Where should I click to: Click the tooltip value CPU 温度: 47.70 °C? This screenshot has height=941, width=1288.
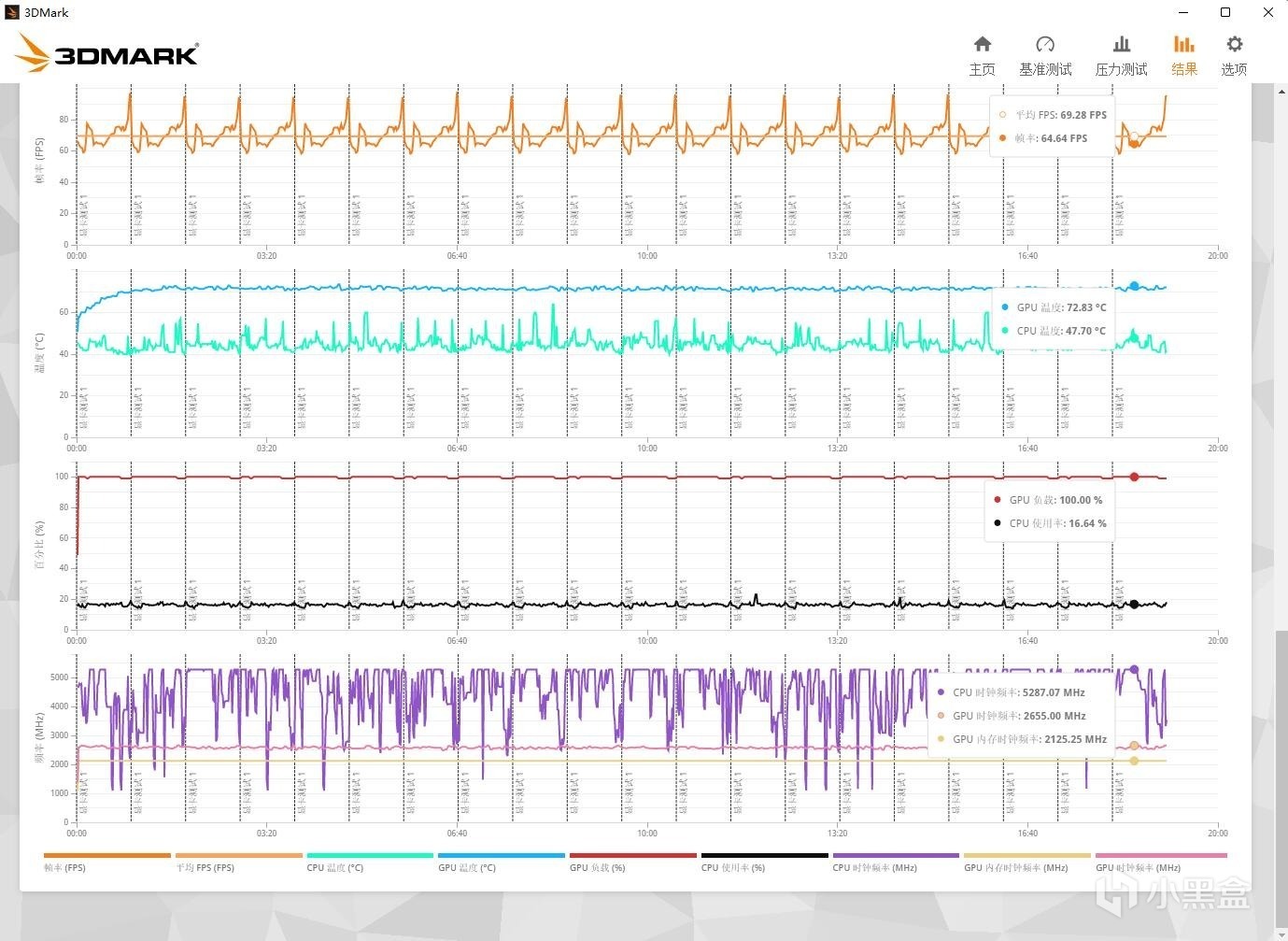click(x=1061, y=331)
